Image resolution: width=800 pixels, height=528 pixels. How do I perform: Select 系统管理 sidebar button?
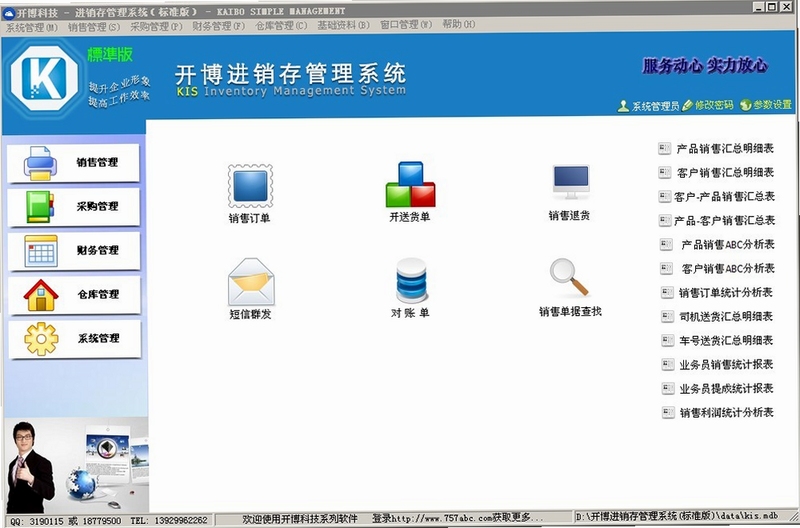click(75, 339)
